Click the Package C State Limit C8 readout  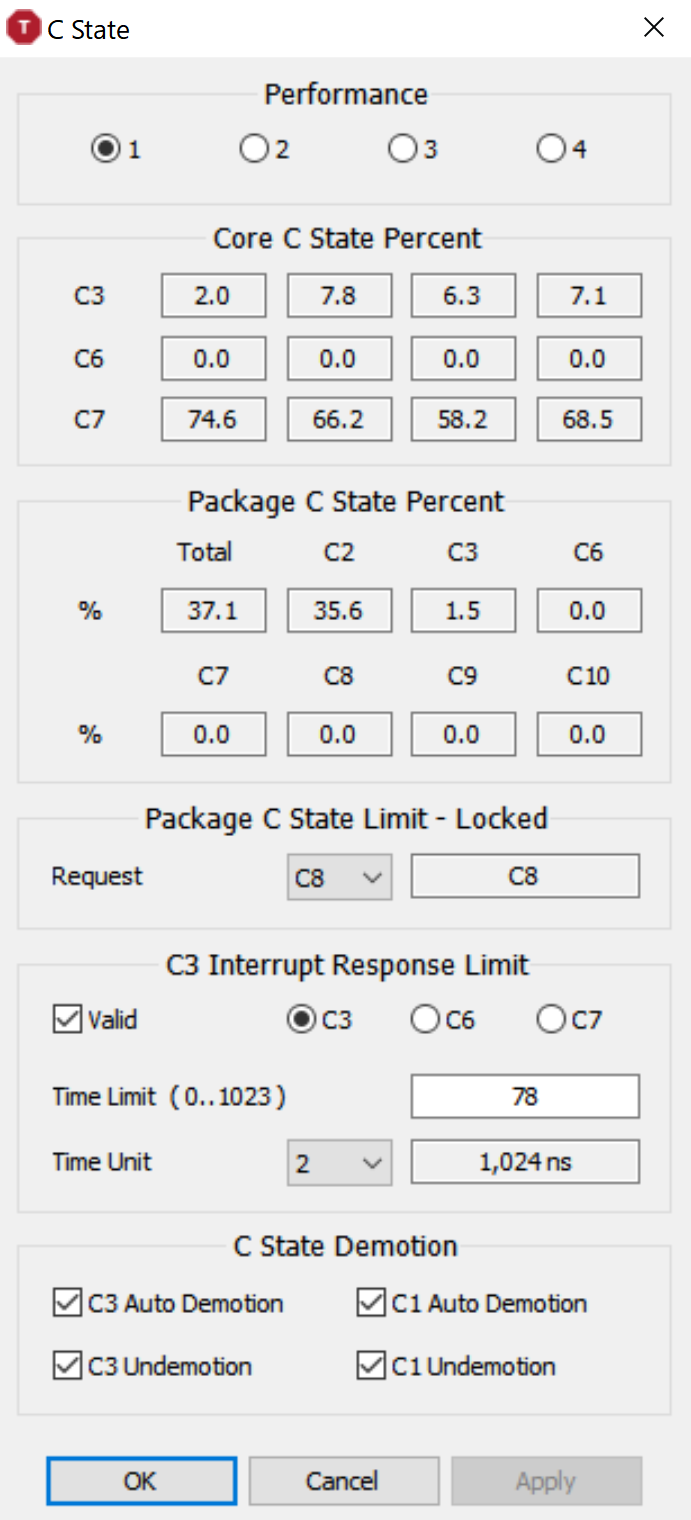pyautogui.click(x=525, y=877)
